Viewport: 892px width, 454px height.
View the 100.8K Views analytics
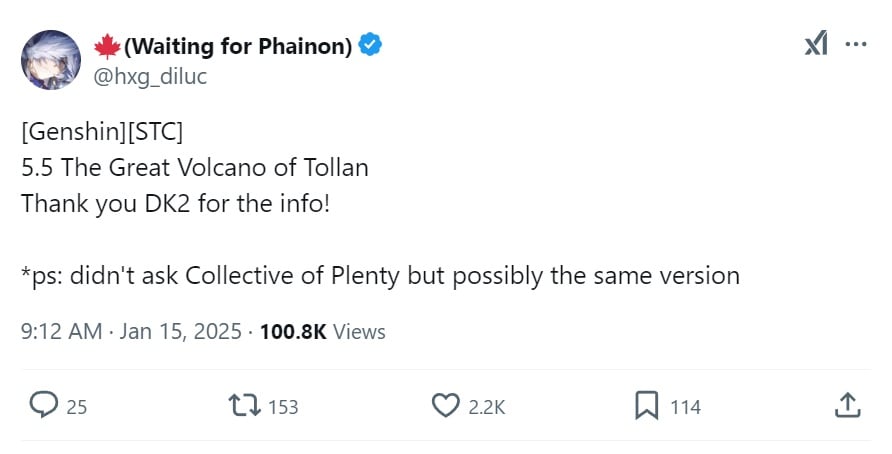pos(322,332)
